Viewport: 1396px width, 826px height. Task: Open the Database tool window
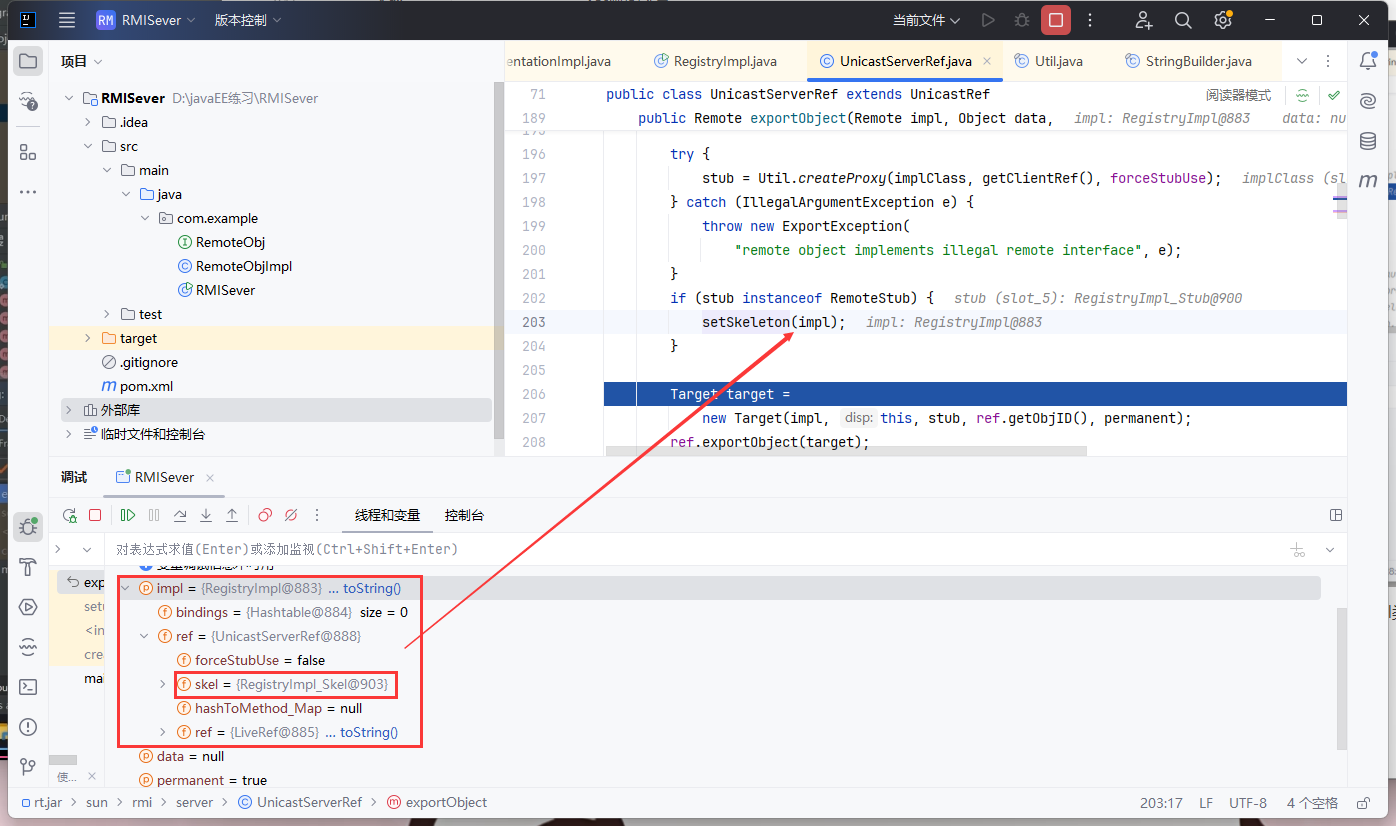click(x=1367, y=141)
